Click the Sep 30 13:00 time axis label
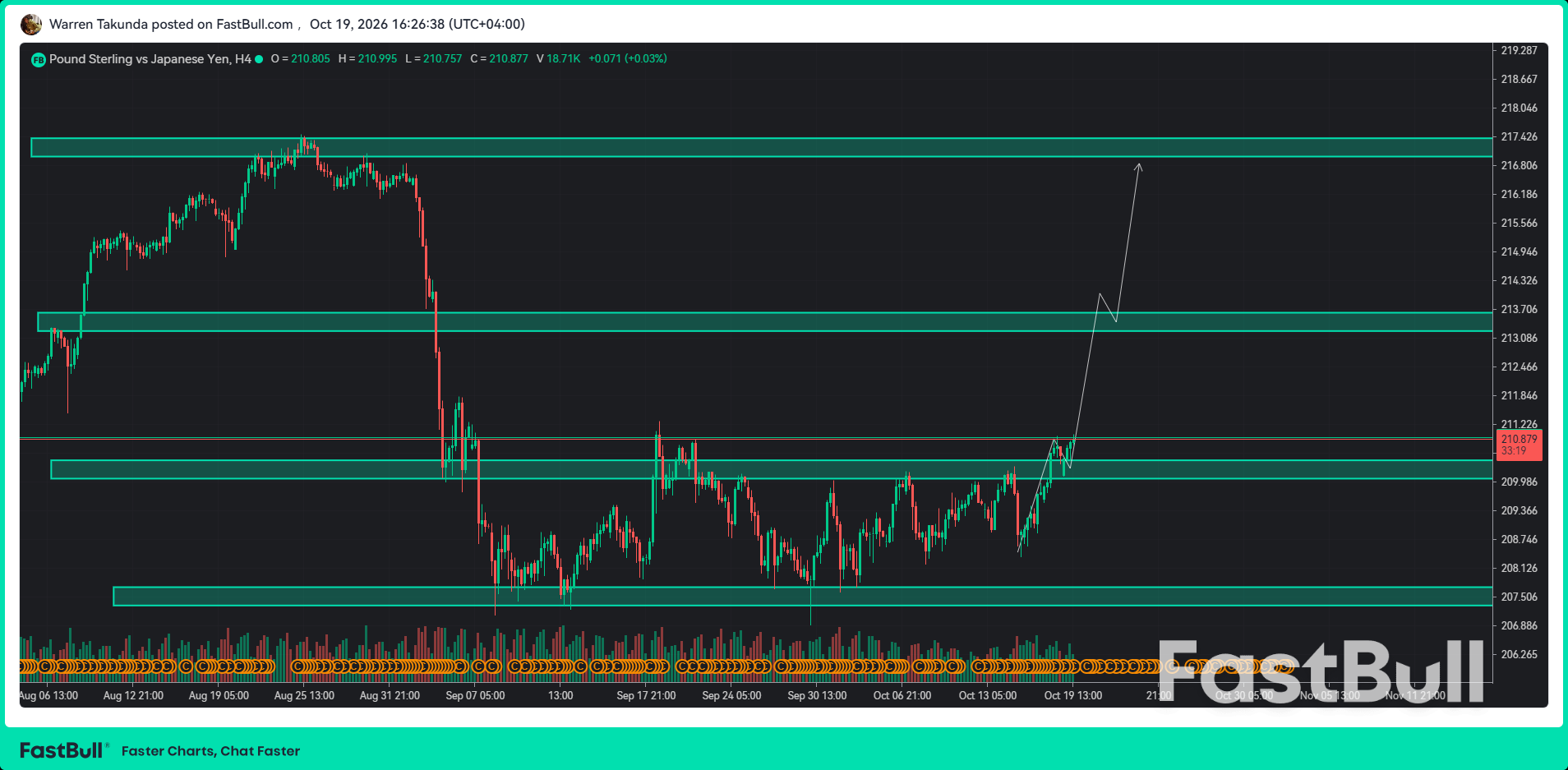Image resolution: width=1568 pixels, height=770 pixels. coord(817,695)
